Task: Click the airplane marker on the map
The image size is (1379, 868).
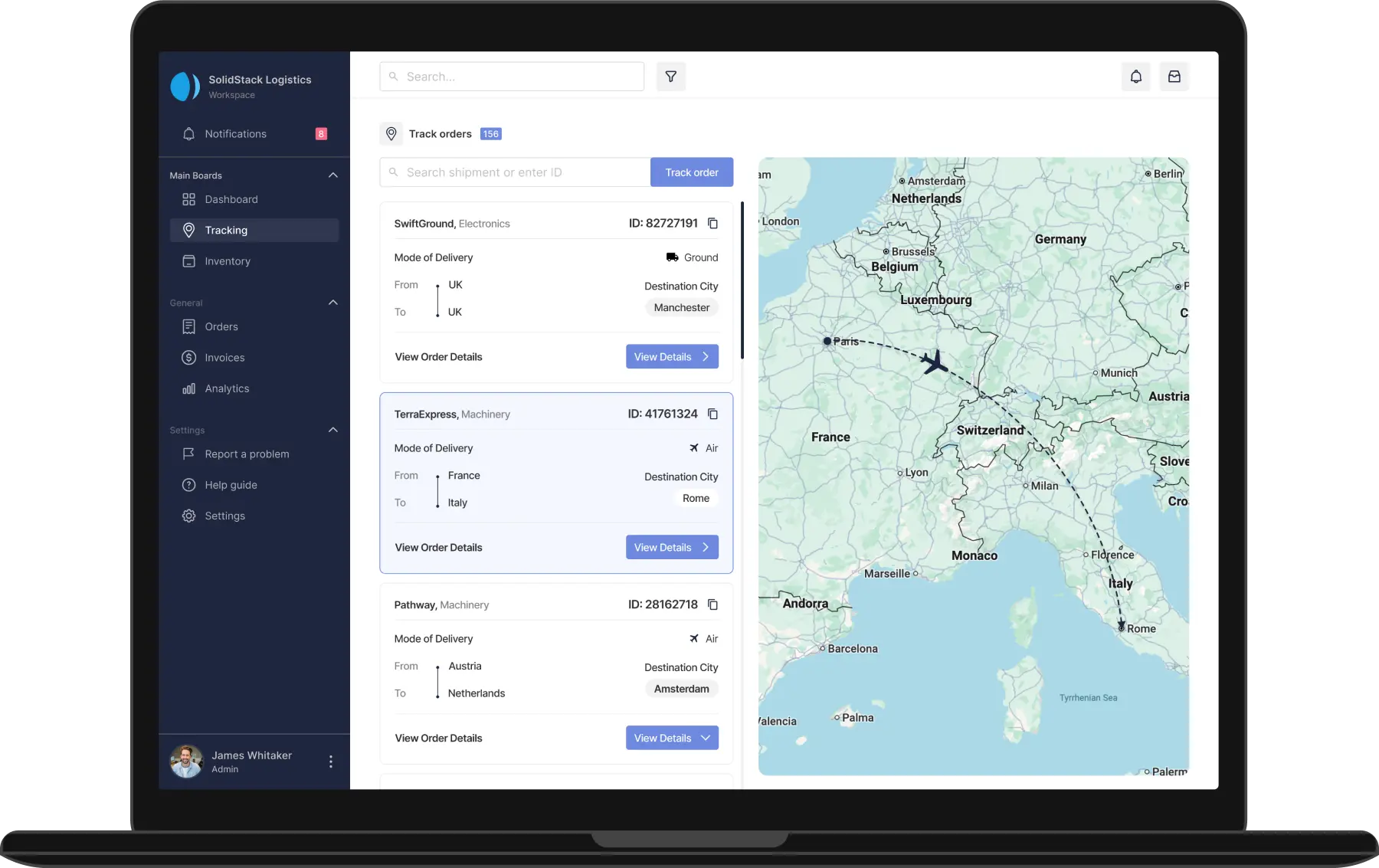Action: coord(935,362)
